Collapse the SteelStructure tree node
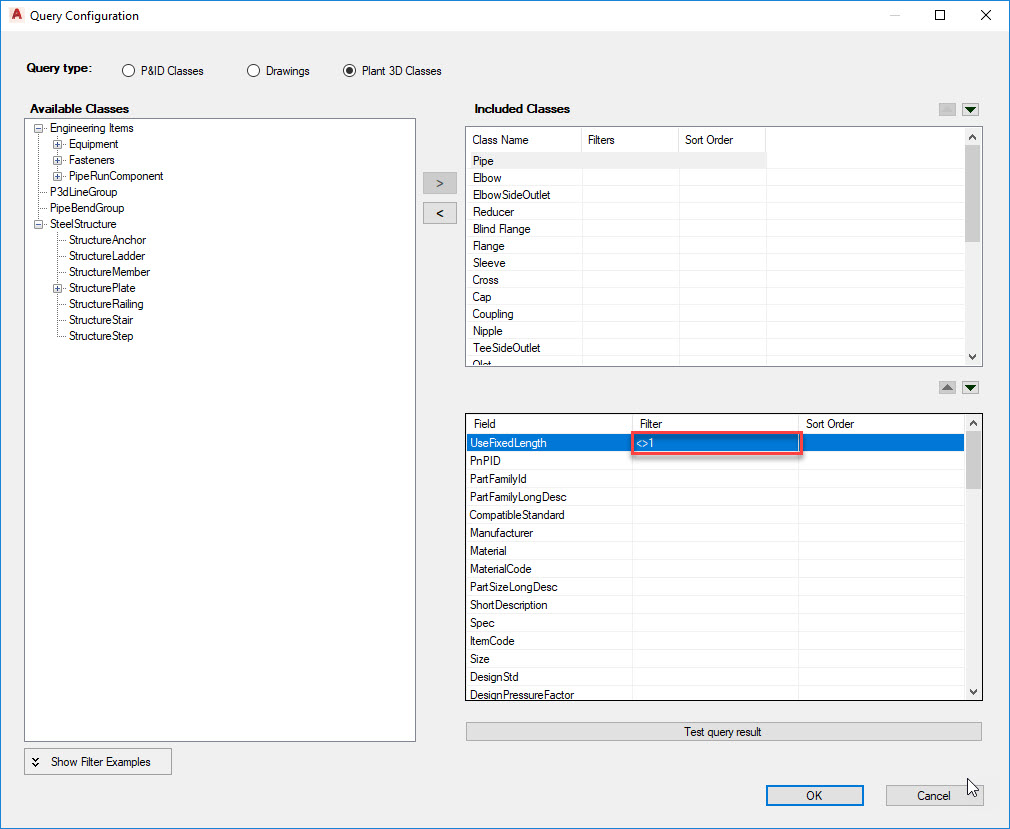The height and width of the screenshot is (829, 1010). pyautogui.click(x=38, y=224)
